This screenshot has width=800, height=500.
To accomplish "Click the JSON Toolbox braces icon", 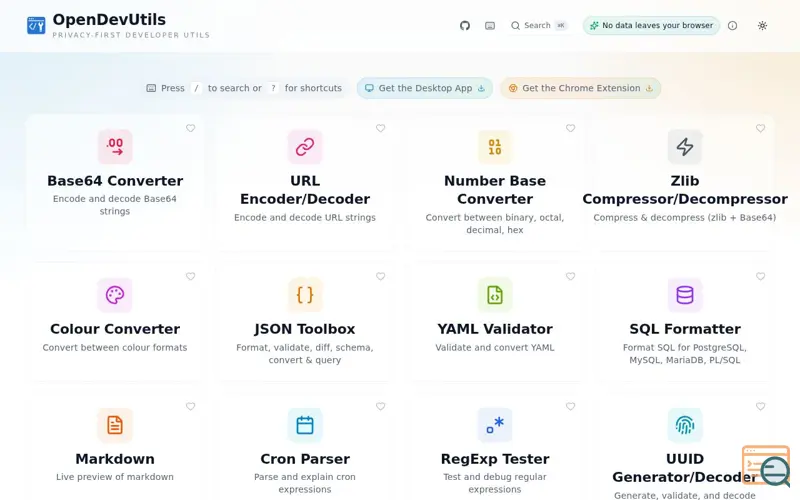I will (x=305, y=294).
